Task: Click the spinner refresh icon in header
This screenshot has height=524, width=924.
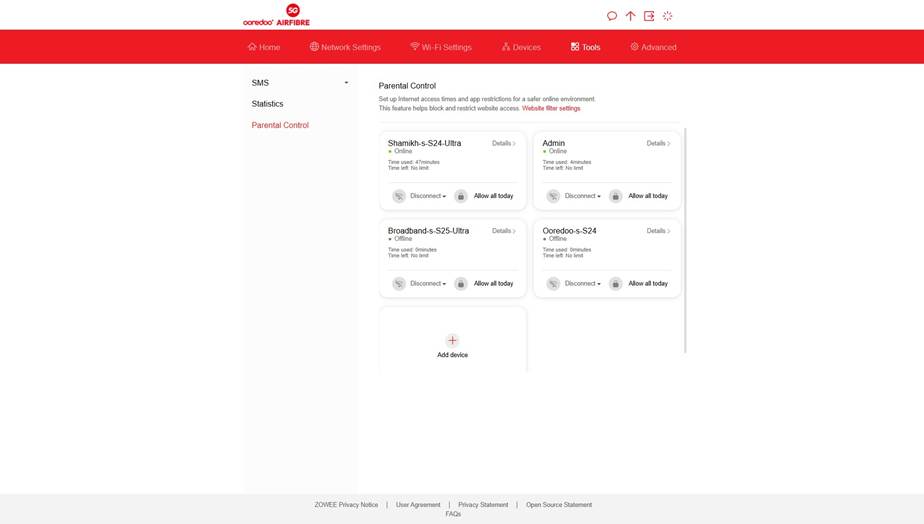Action: (667, 16)
